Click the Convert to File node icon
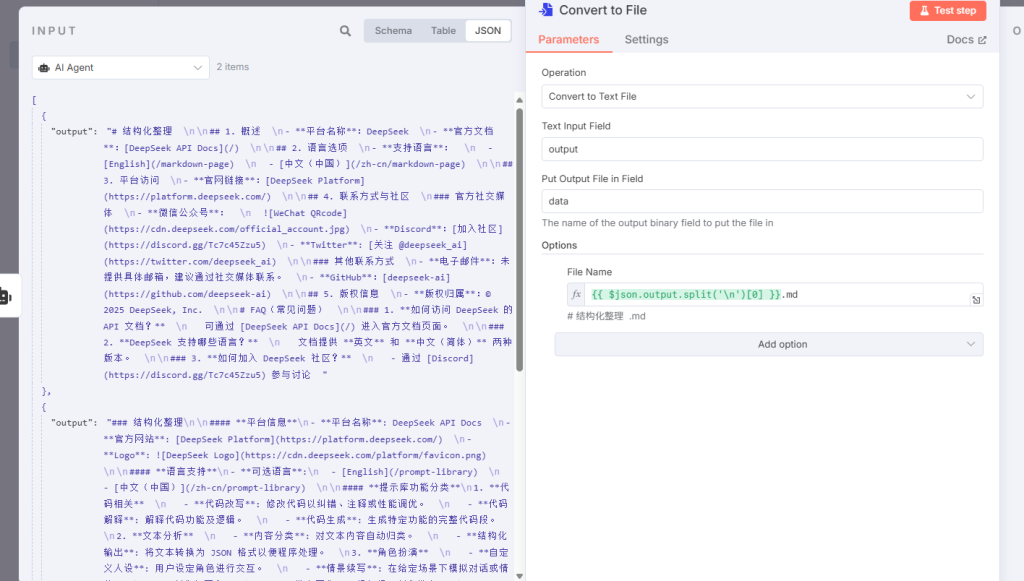The image size is (1024, 581). pos(546,10)
